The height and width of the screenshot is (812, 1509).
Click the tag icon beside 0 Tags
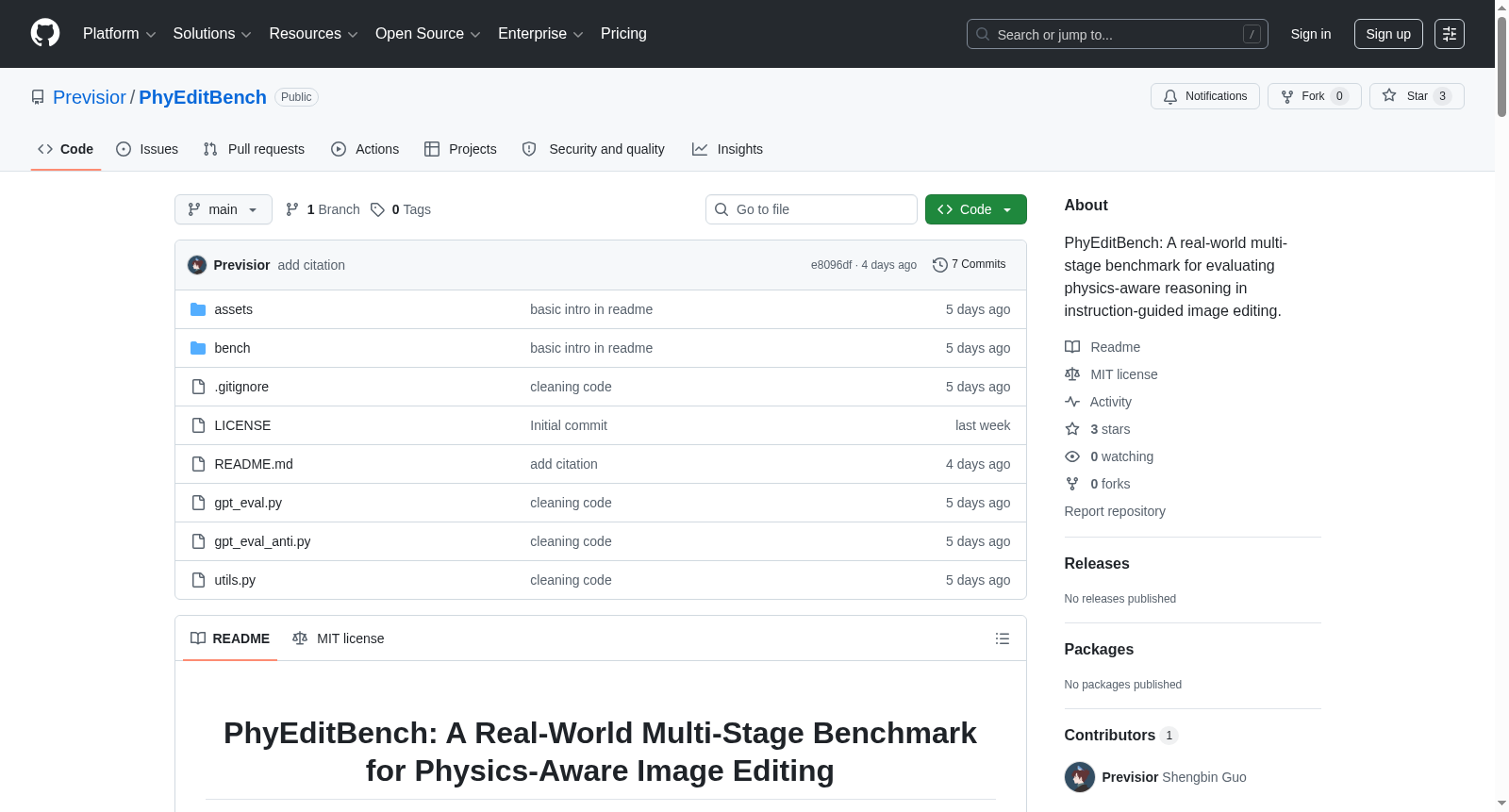[377, 209]
